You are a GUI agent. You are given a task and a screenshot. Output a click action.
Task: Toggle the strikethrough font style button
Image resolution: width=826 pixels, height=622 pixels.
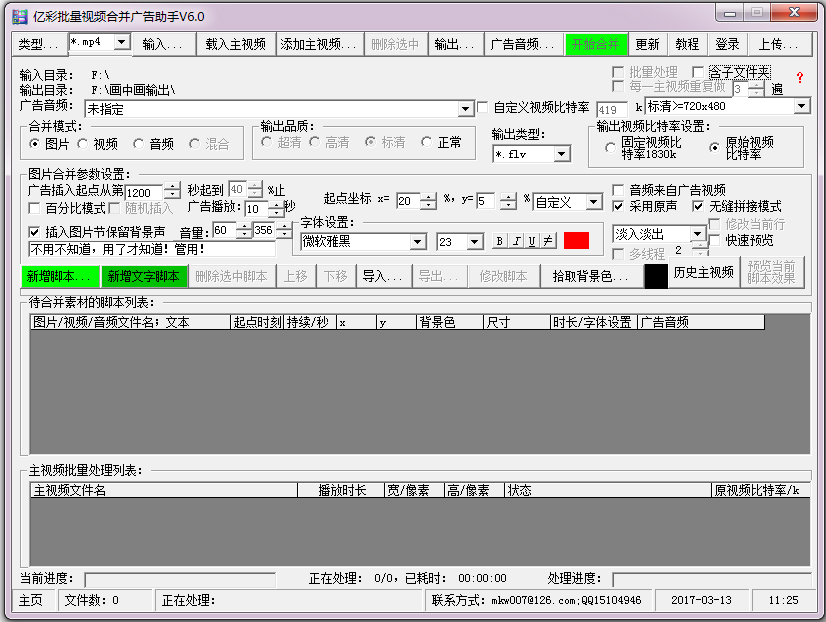coord(547,241)
